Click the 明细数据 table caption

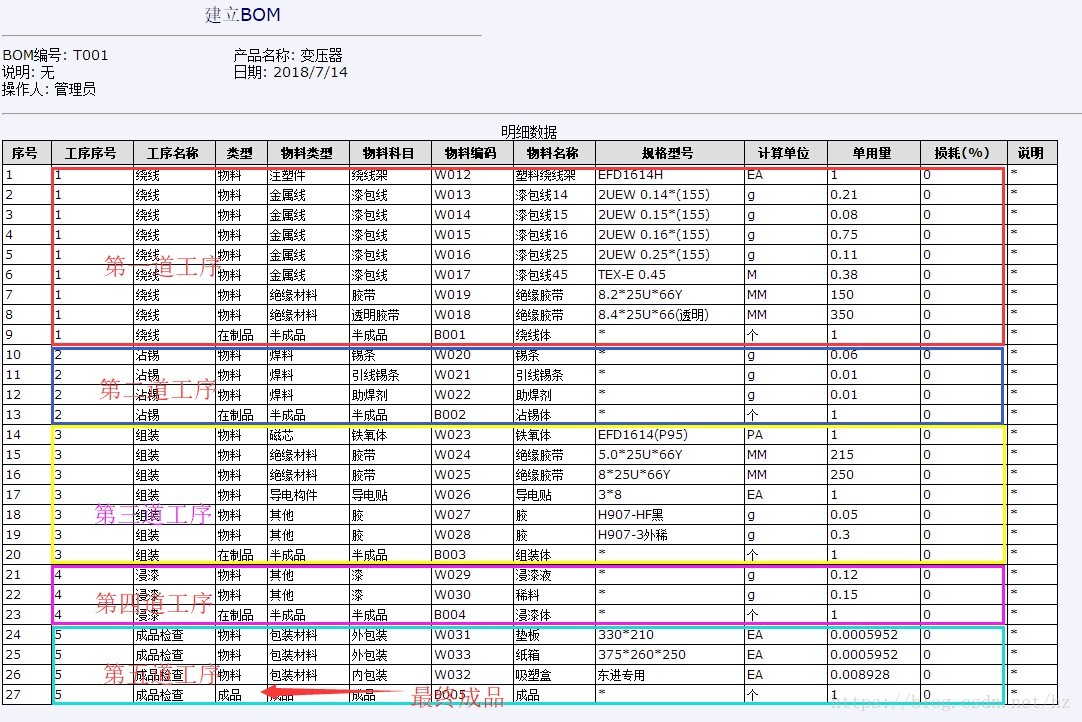[529, 132]
